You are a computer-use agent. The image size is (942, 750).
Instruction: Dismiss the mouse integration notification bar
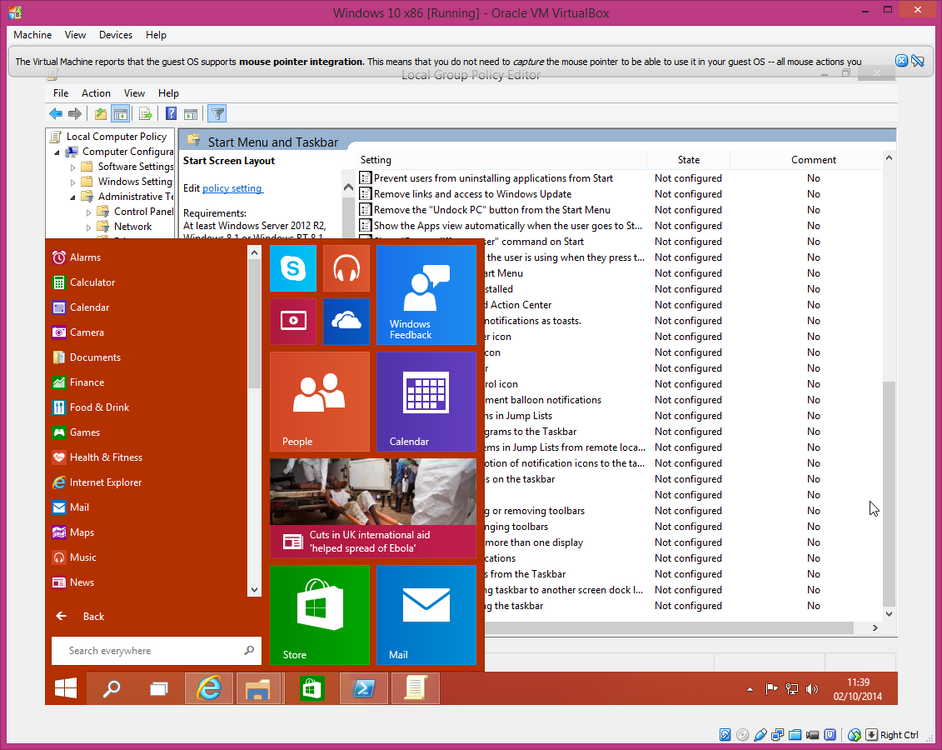pyautogui.click(x=901, y=60)
